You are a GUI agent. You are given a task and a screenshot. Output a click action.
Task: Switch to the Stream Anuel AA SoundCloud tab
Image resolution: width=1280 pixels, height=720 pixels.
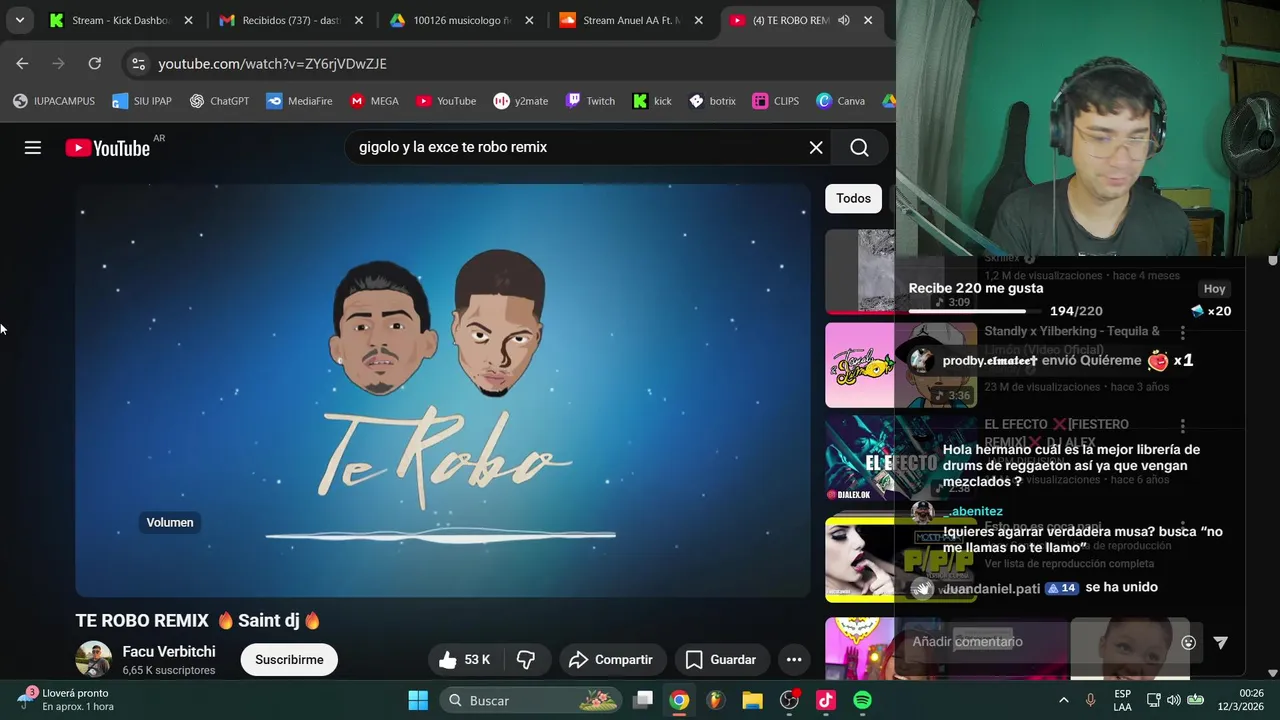tap(632, 20)
